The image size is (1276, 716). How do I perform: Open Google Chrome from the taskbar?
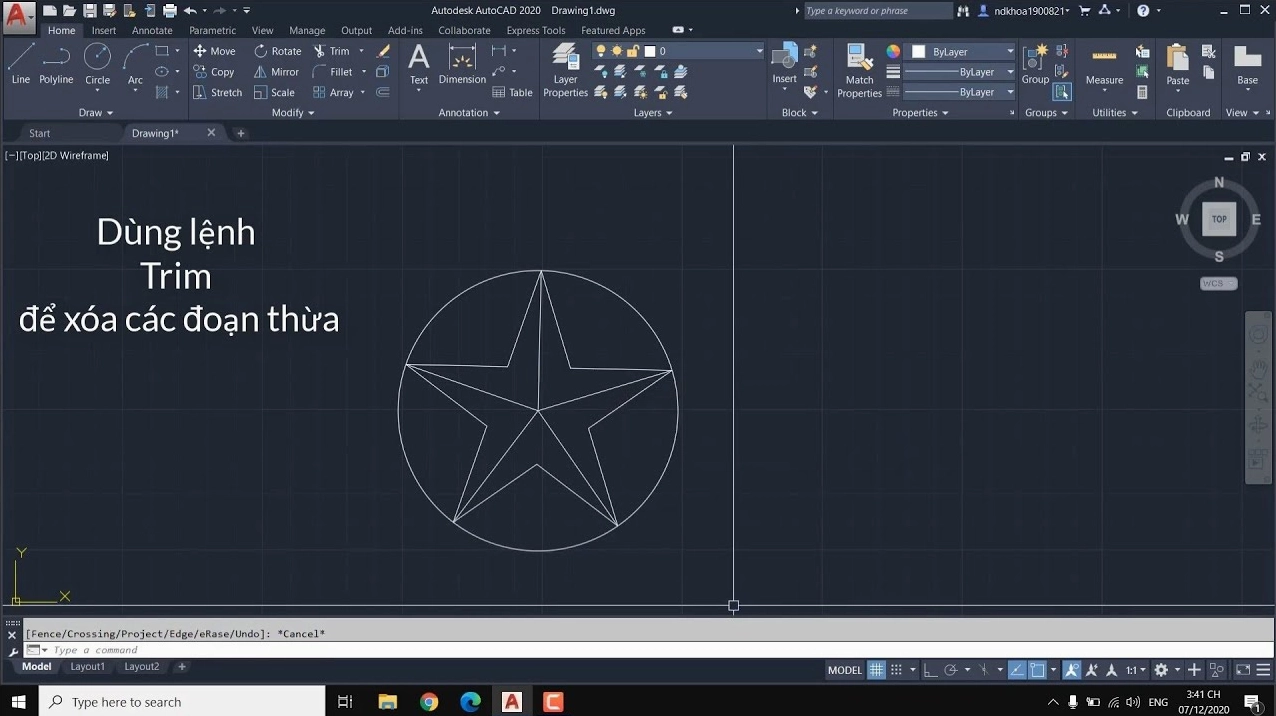[429, 702]
